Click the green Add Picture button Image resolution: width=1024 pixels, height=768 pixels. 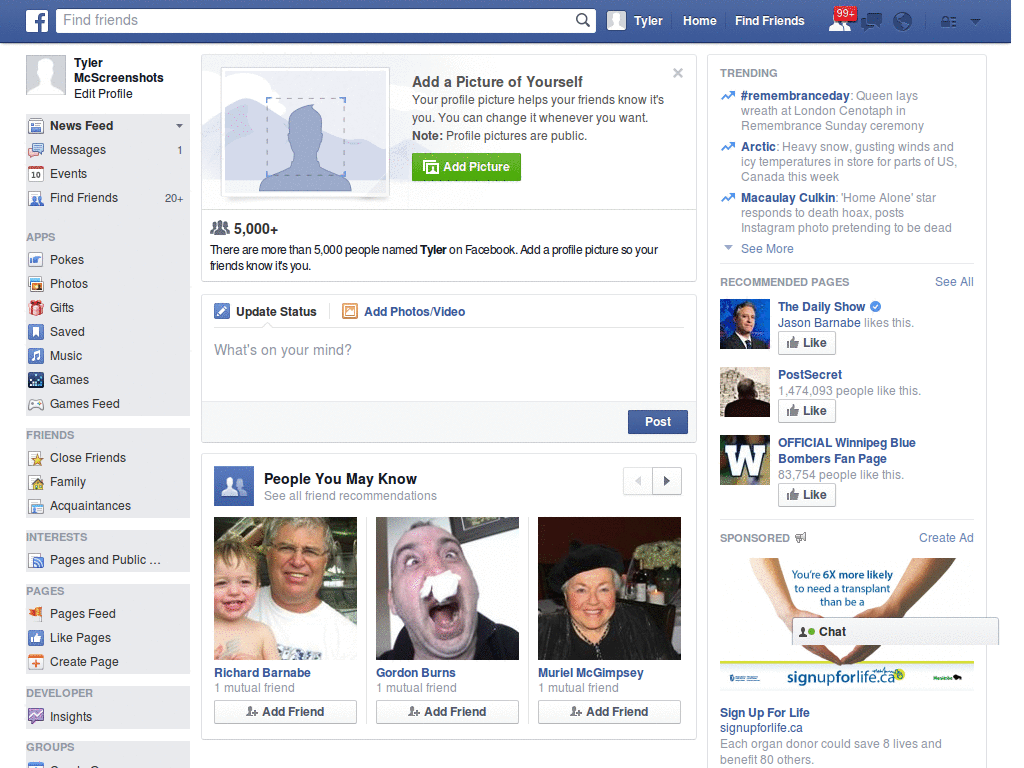click(466, 167)
